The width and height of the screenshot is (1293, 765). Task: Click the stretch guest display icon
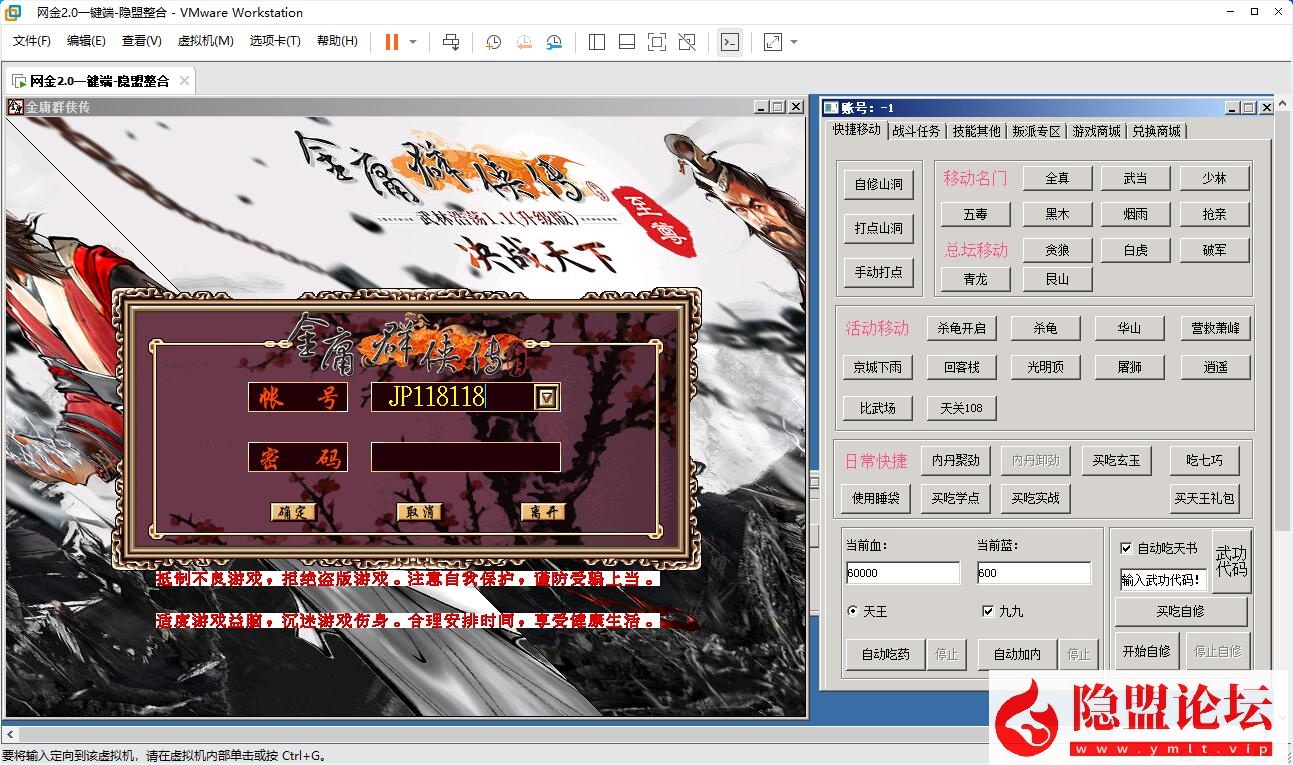click(x=773, y=42)
